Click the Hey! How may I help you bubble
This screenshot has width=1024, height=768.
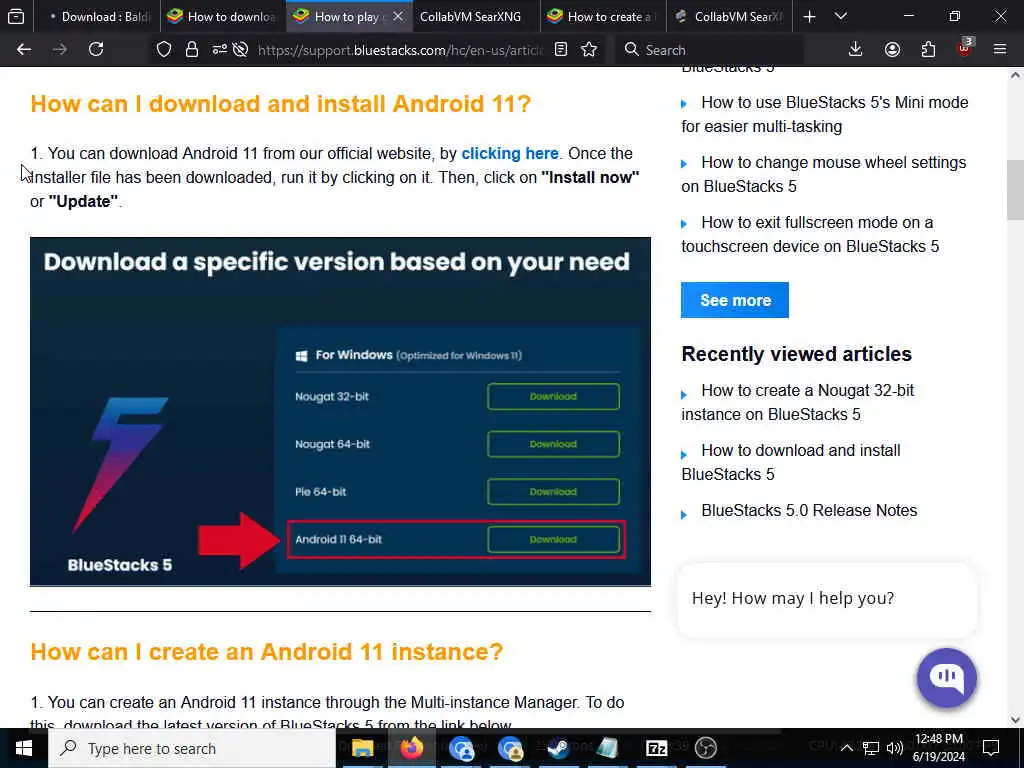(827, 599)
